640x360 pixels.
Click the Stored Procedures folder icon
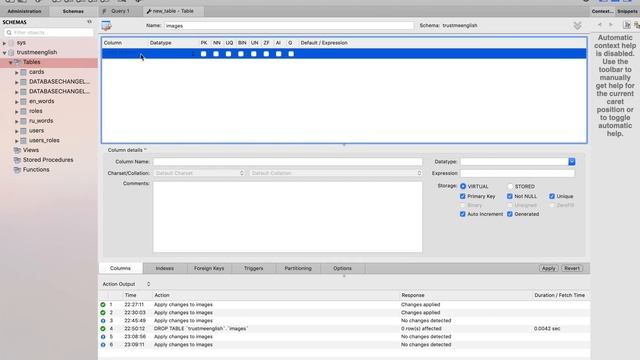17,160
